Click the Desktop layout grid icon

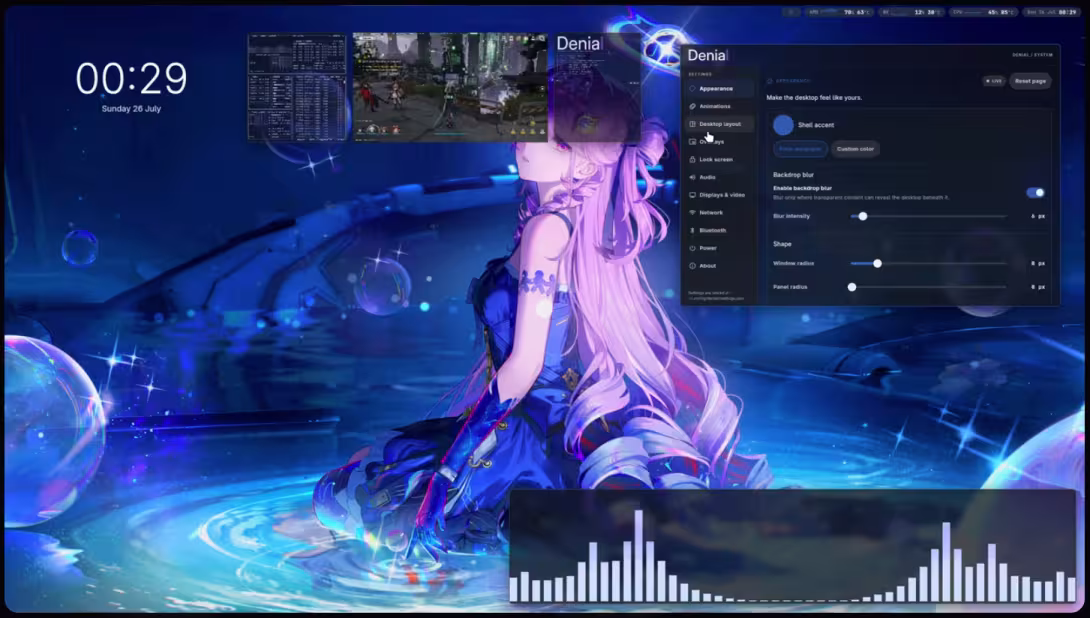[692, 124]
